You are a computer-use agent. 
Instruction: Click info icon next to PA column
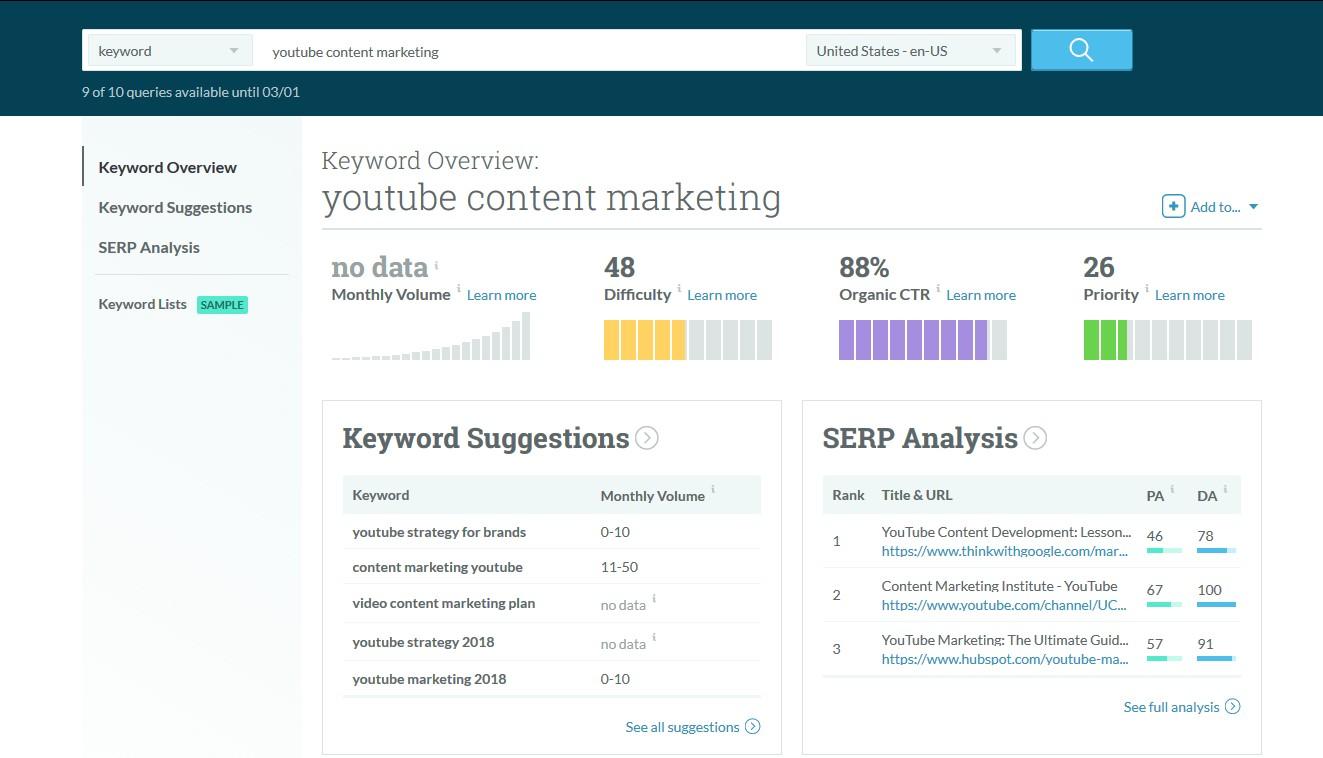coord(1172,490)
